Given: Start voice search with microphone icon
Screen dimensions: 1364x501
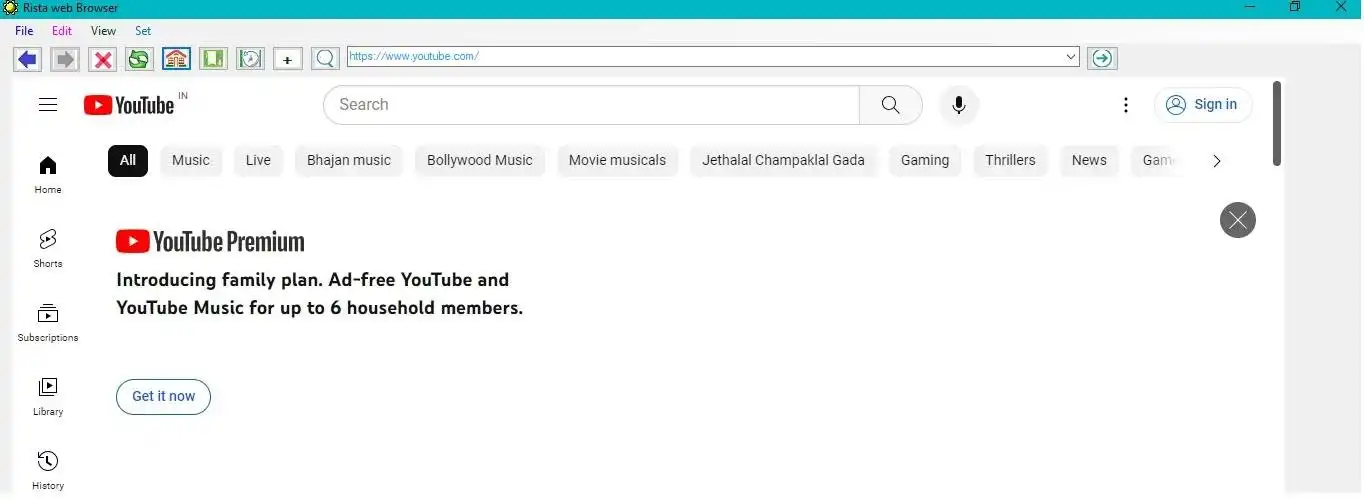Looking at the screenshot, I should click(x=959, y=105).
